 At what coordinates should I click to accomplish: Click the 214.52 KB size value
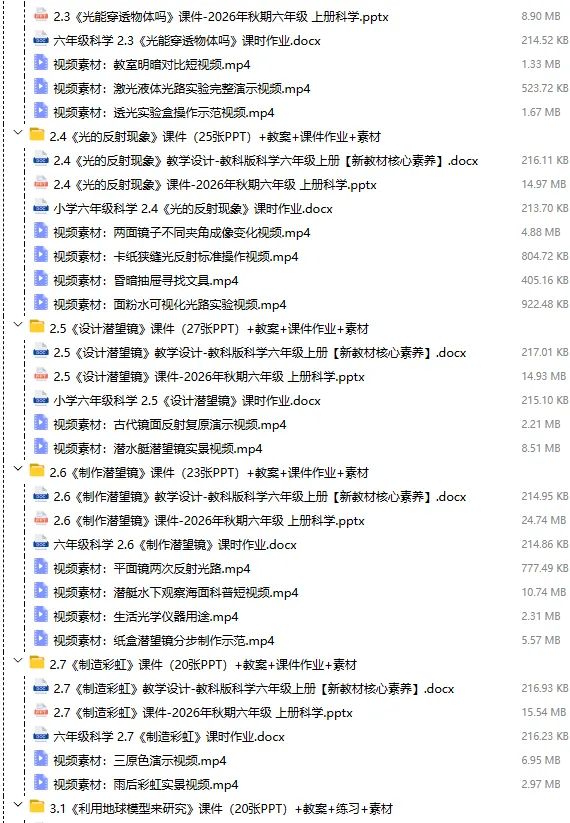click(x=545, y=40)
